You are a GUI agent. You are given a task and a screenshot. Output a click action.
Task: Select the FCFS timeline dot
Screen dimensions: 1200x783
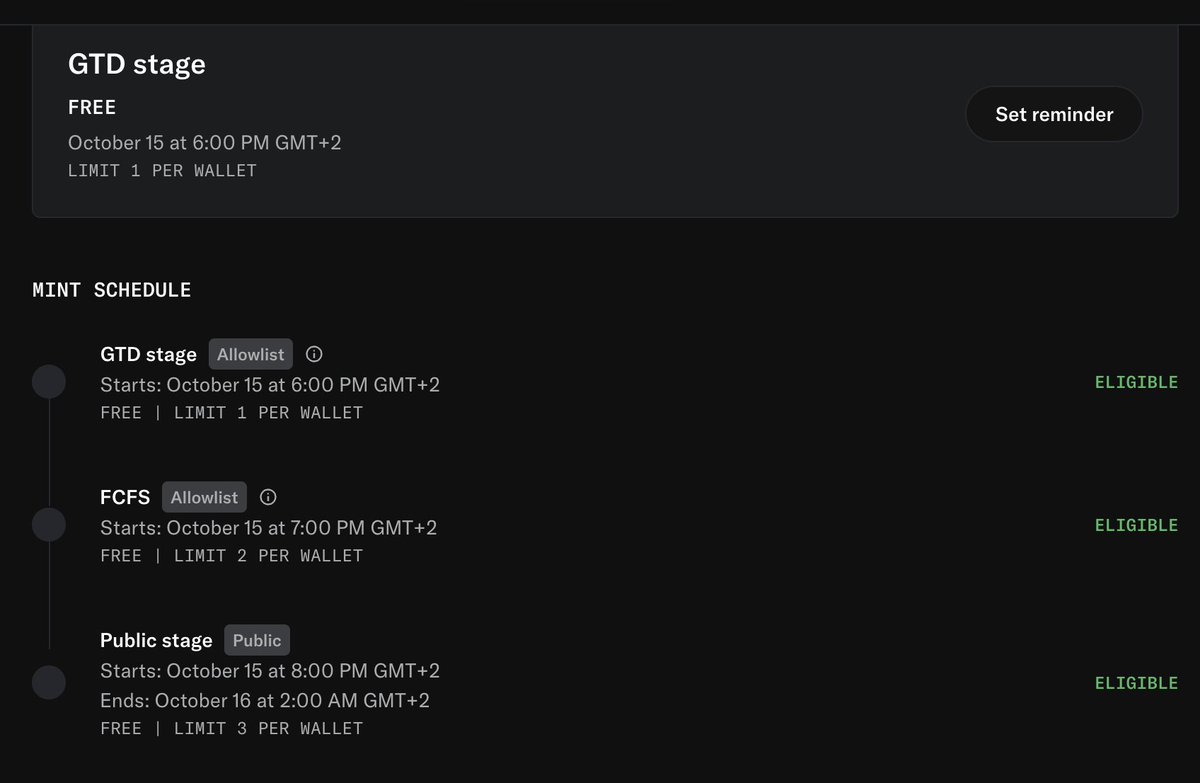point(49,525)
